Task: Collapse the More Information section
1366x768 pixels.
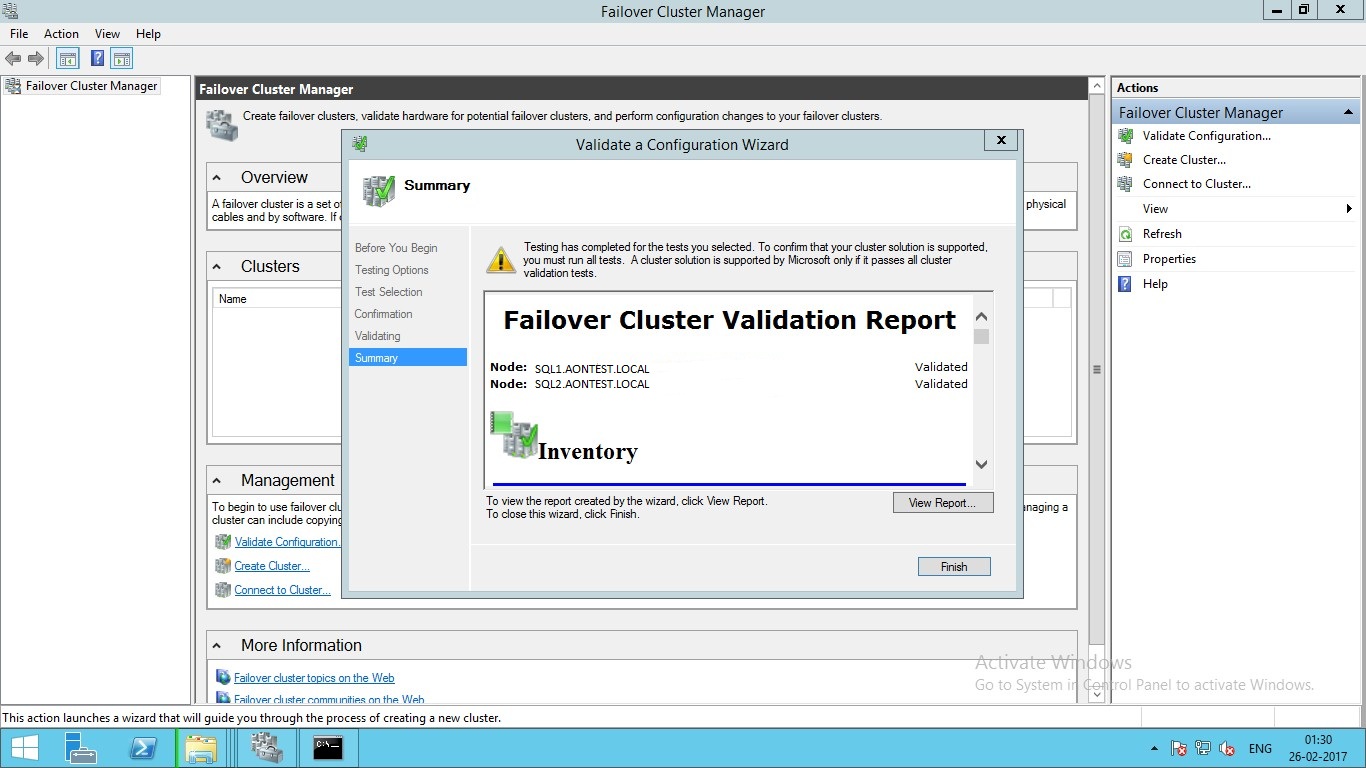Action: (218, 646)
